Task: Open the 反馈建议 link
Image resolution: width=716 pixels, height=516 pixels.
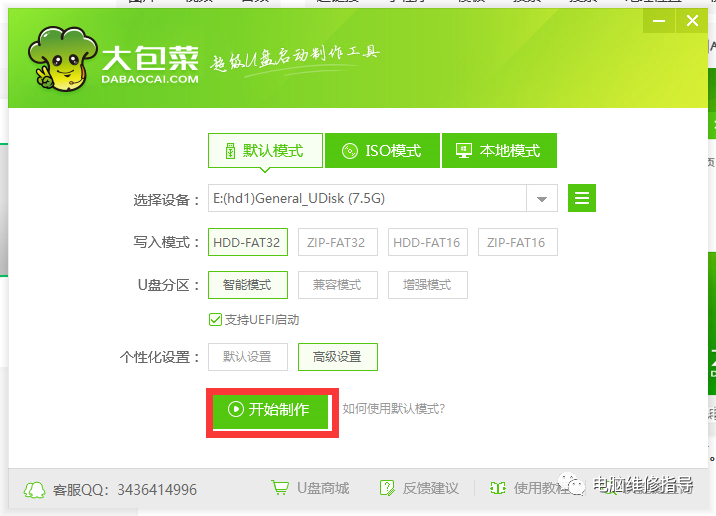Action: [x=430, y=488]
